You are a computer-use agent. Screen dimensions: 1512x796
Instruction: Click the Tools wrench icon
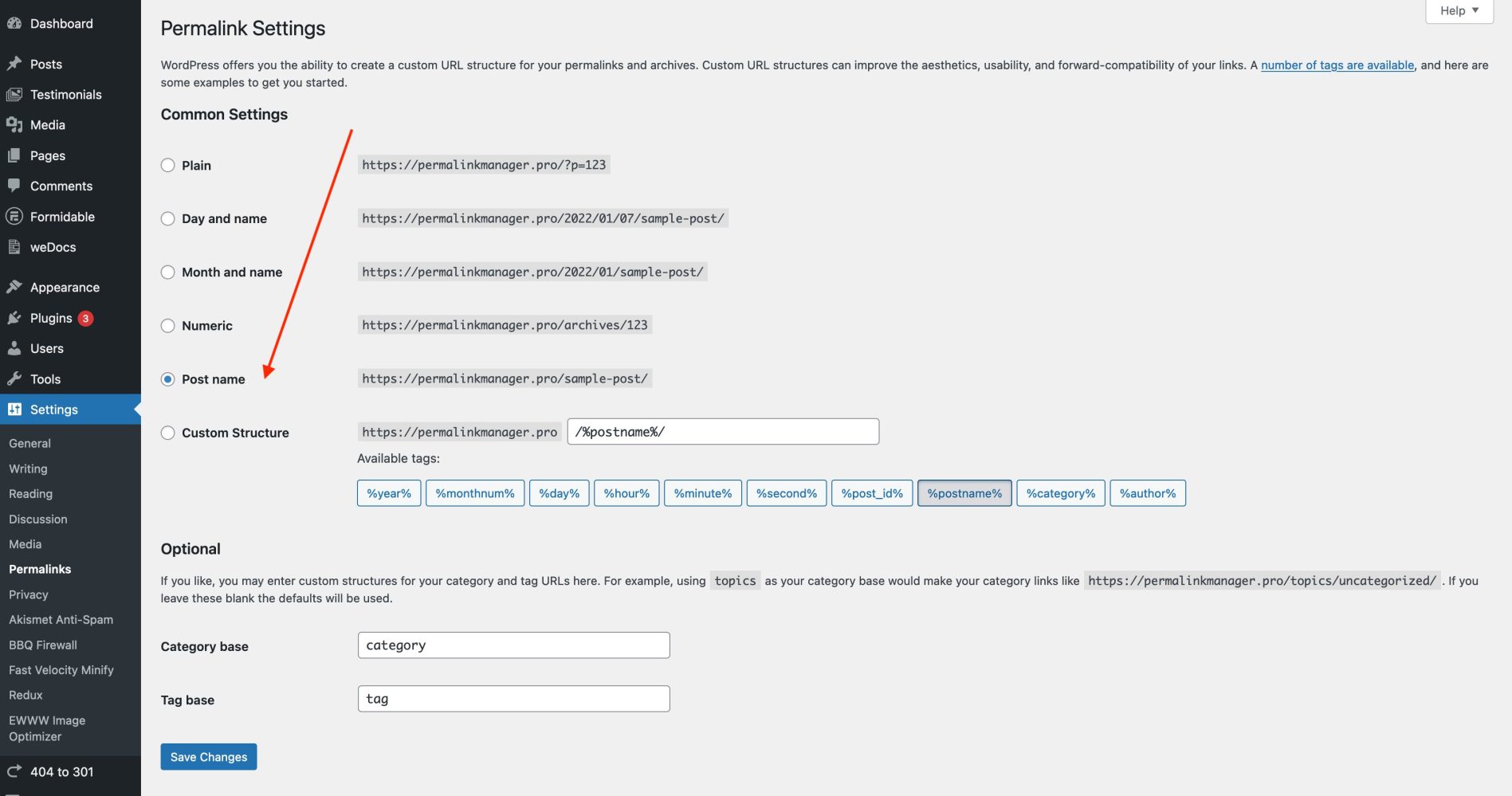pyautogui.click(x=14, y=378)
